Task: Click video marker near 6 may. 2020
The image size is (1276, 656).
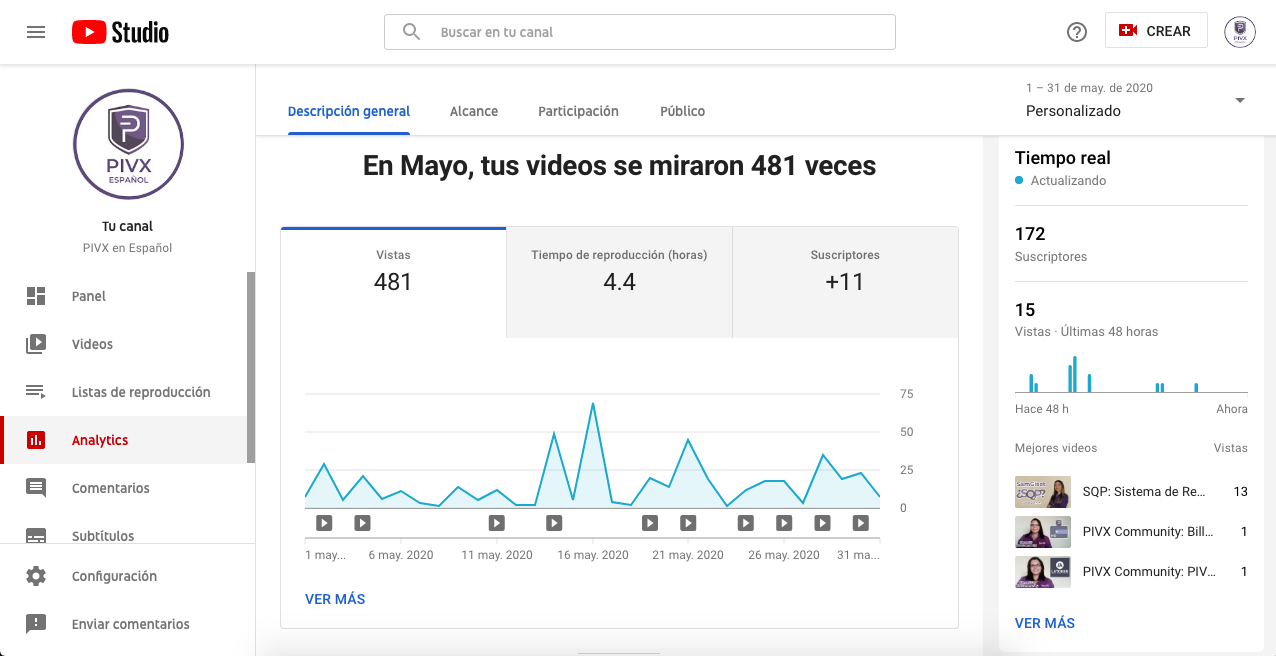Action: coord(362,523)
